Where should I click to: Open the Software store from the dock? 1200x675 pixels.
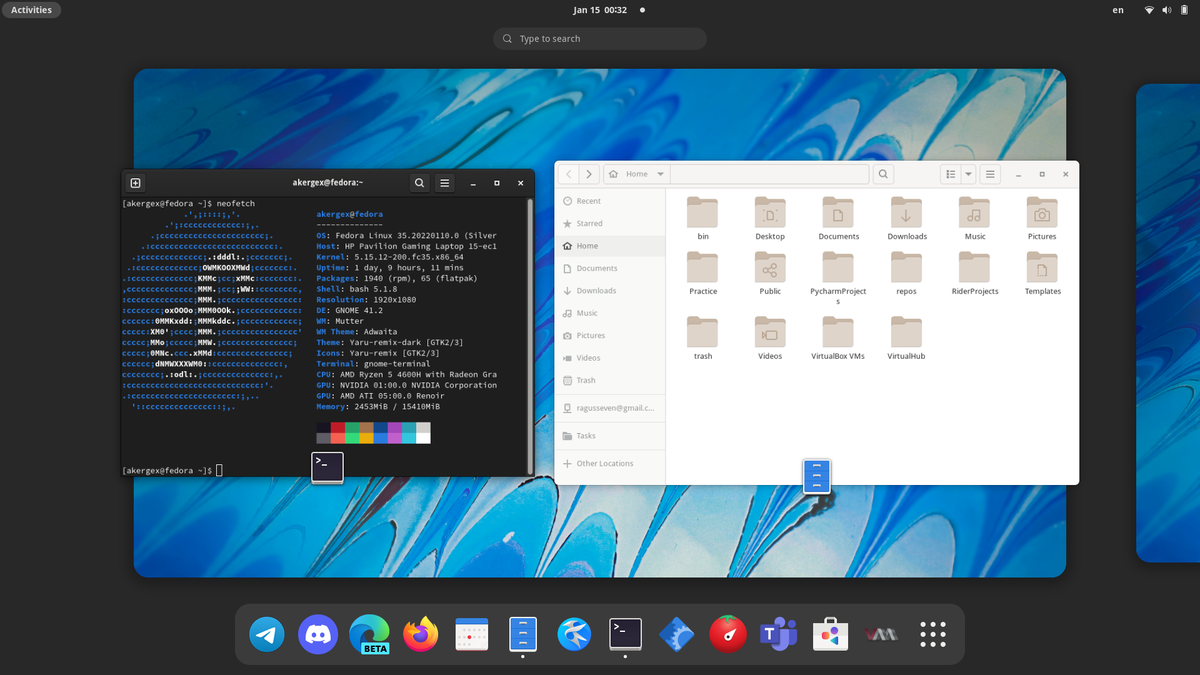point(830,634)
